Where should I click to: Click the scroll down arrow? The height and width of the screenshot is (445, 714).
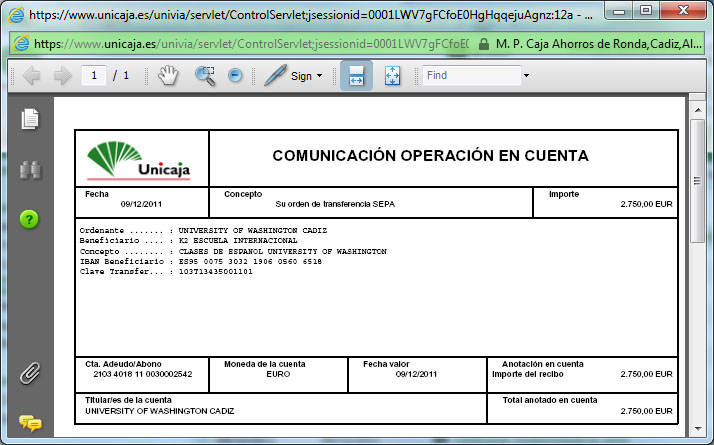(x=698, y=429)
